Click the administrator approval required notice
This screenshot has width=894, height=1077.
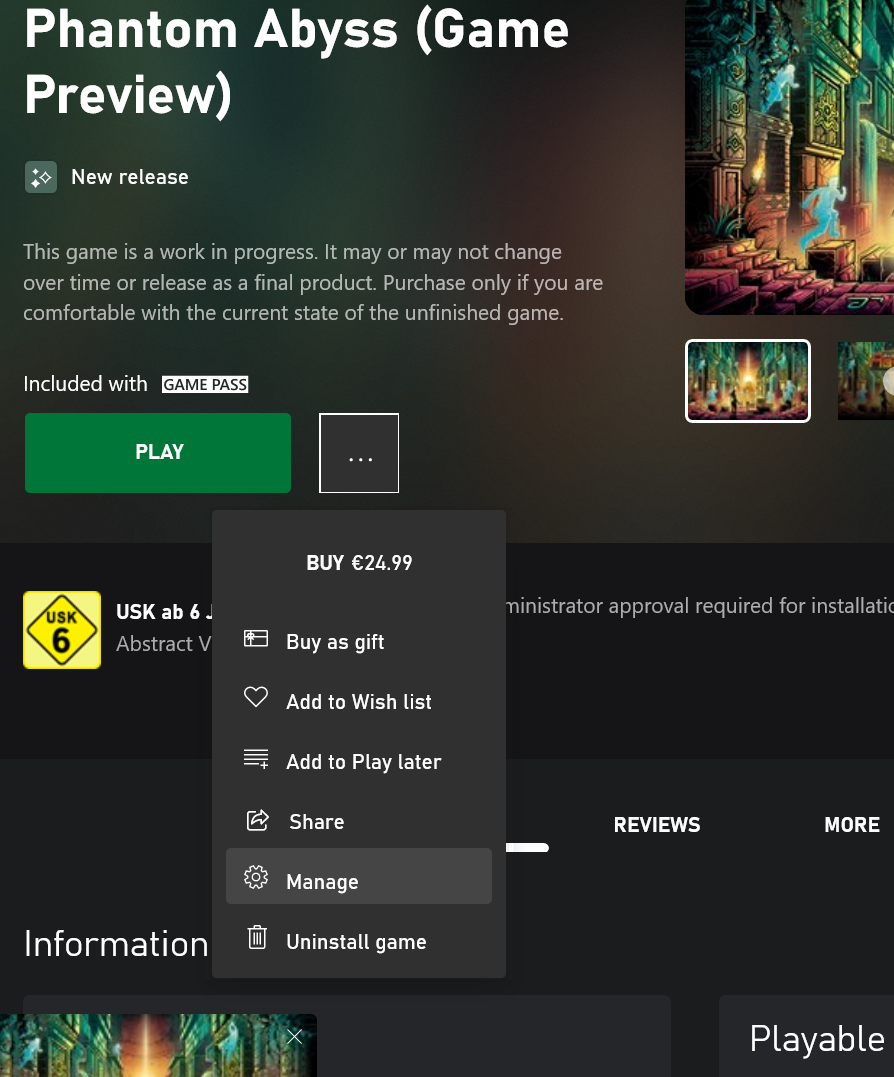700,606
